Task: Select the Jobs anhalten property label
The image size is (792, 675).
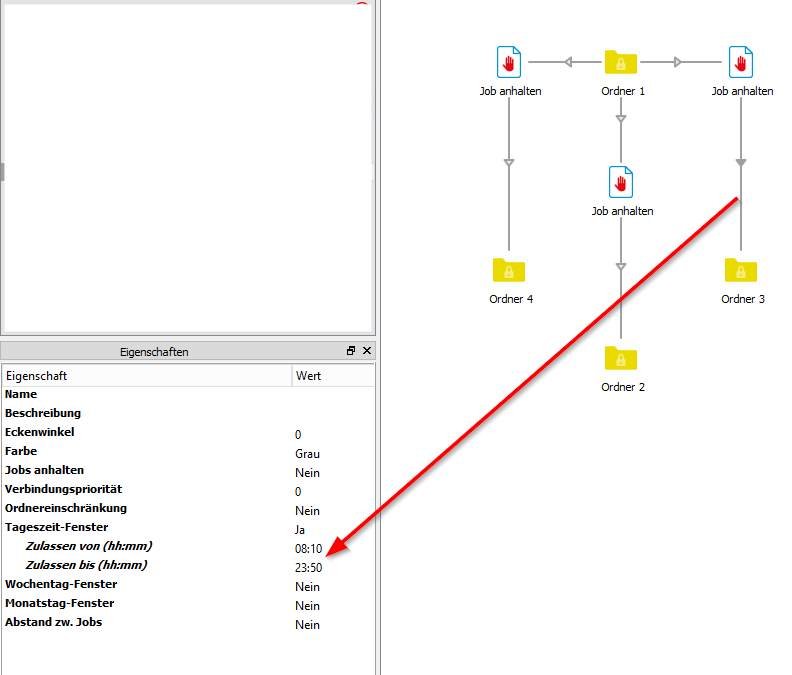Action: [44, 470]
